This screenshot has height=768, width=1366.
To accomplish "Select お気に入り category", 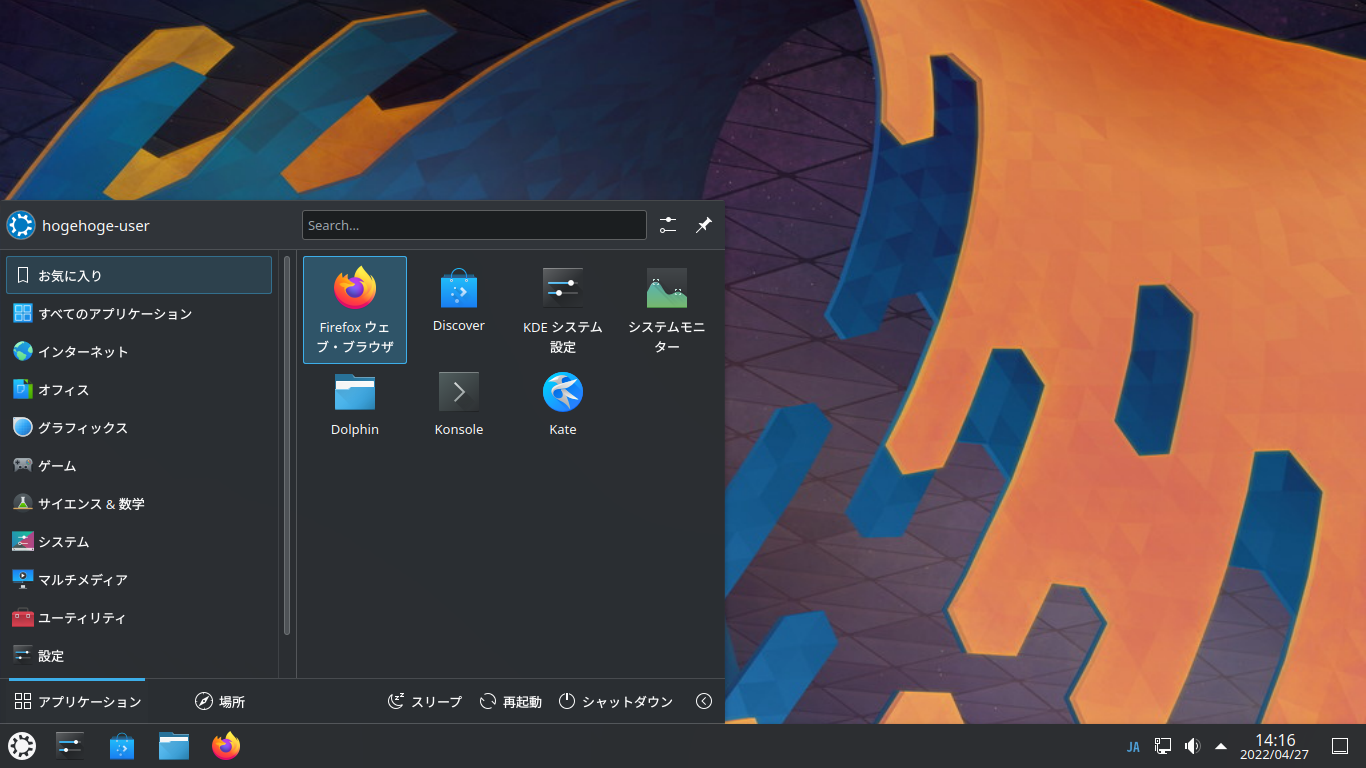I will [139, 275].
